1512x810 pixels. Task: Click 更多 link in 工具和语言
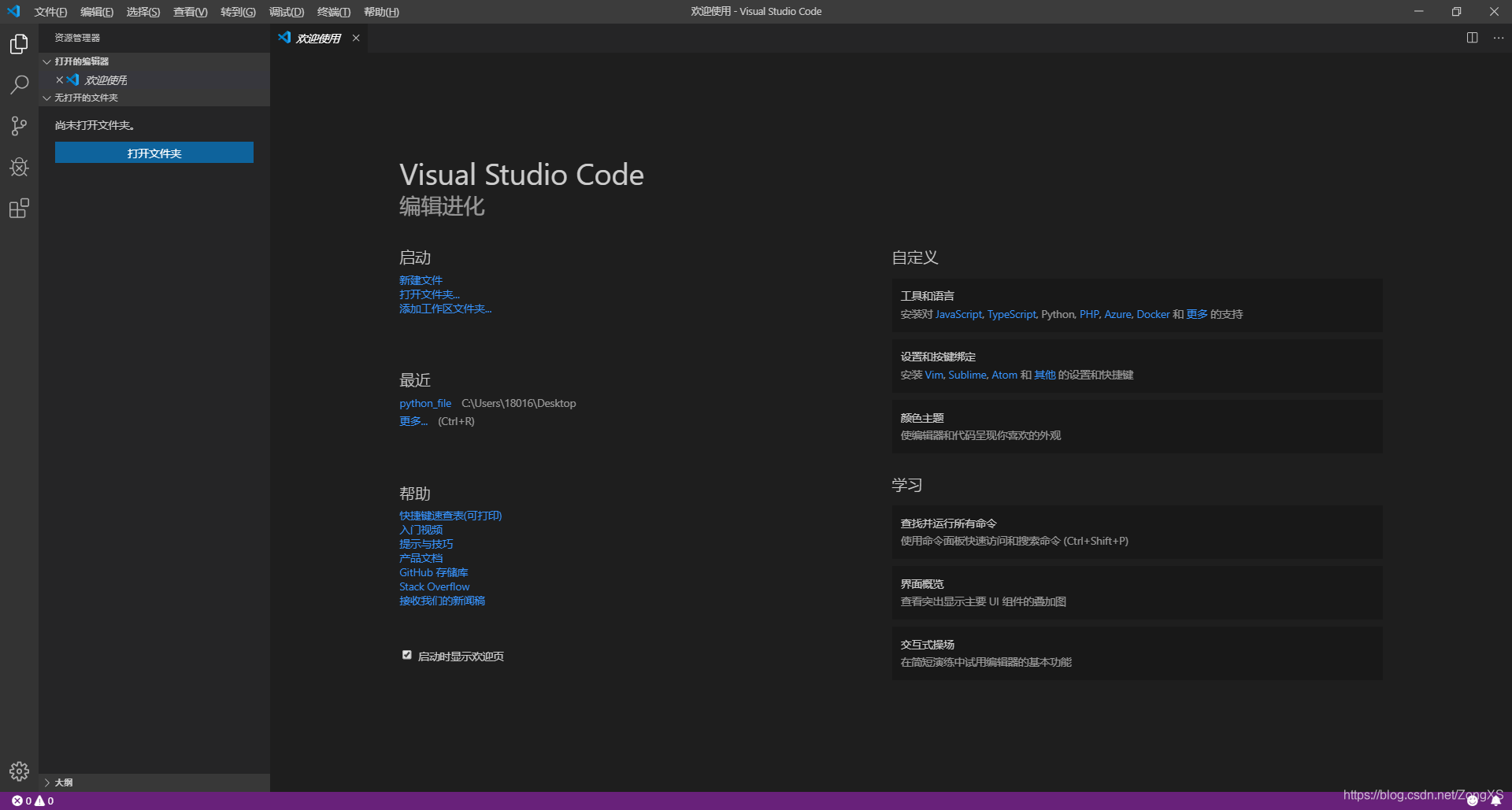coord(1197,314)
